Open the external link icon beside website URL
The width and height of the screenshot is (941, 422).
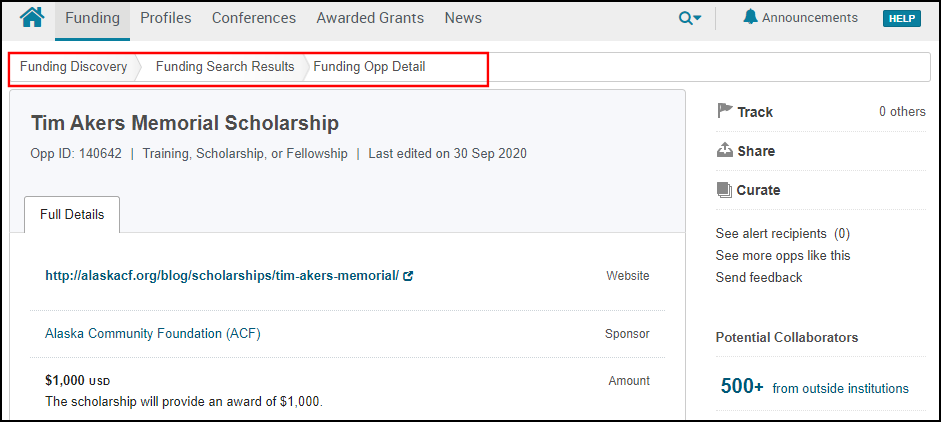pyautogui.click(x=408, y=276)
